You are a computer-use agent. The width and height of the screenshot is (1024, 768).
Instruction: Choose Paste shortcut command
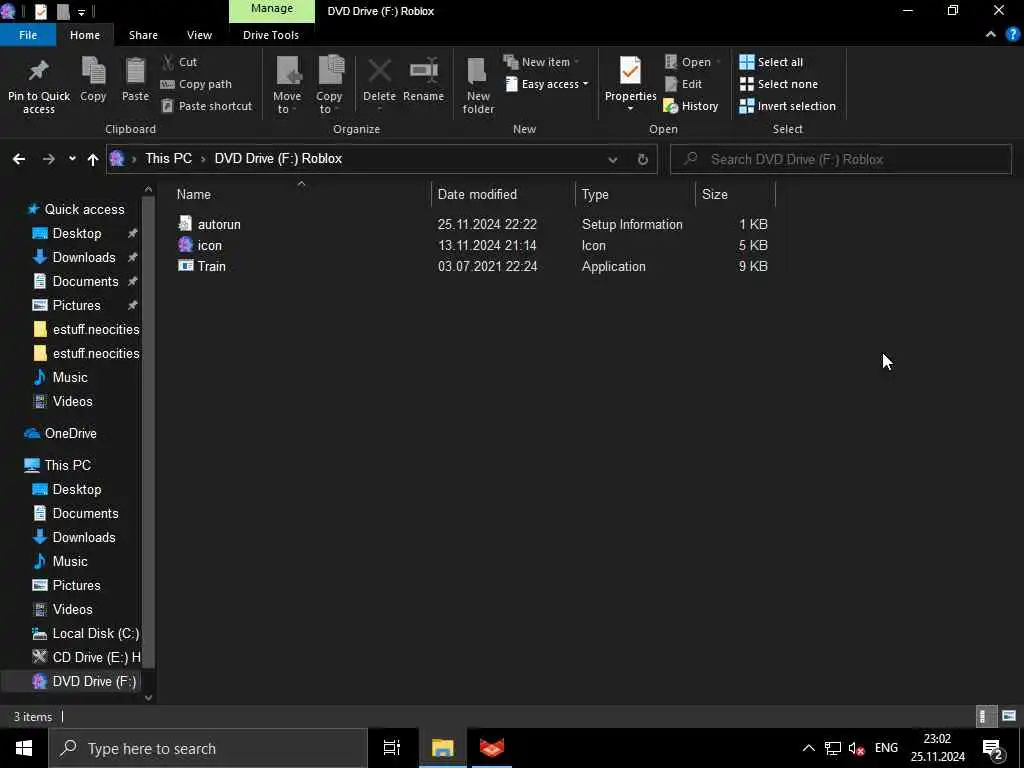point(207,106)
